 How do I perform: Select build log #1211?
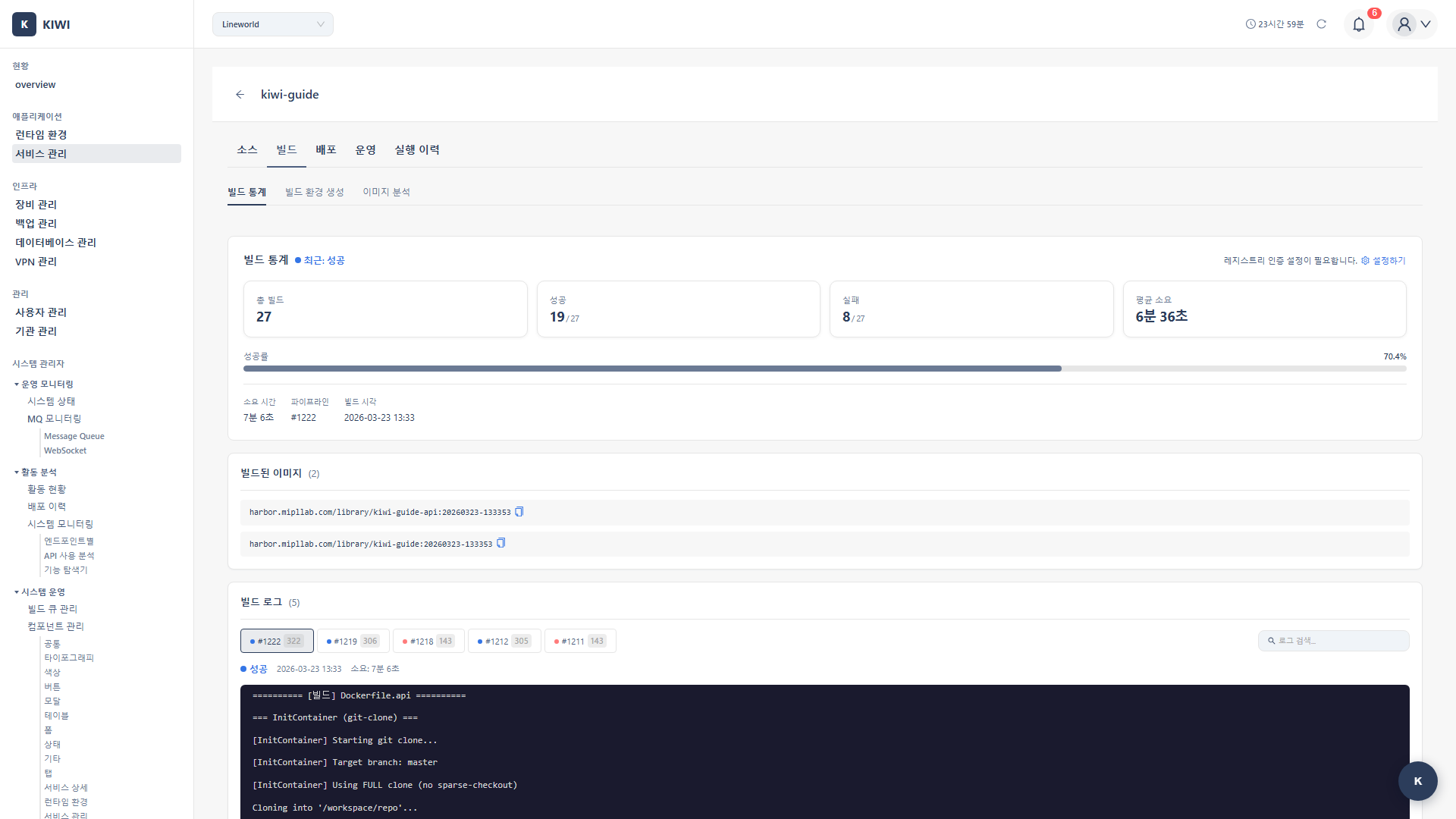580,641
